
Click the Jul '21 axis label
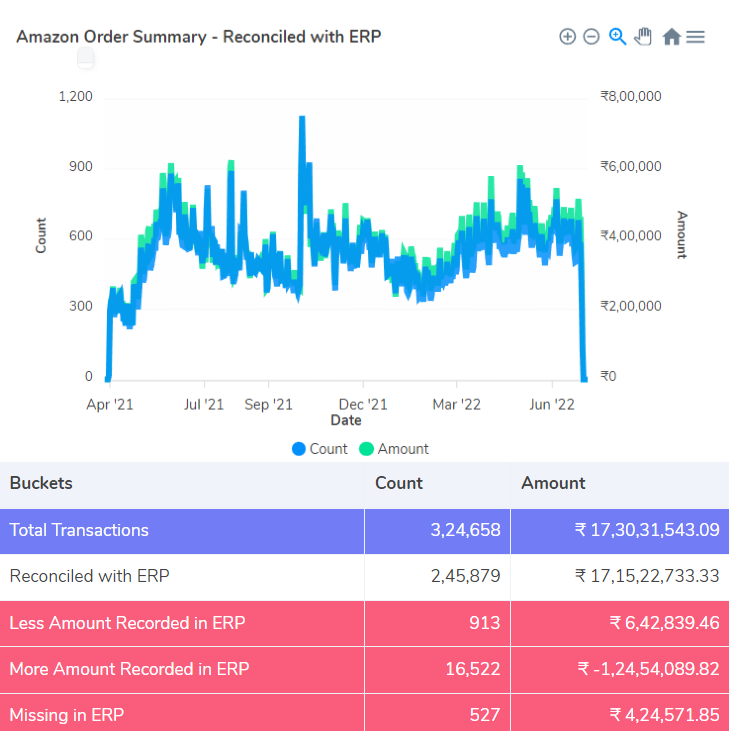[204, 404]
